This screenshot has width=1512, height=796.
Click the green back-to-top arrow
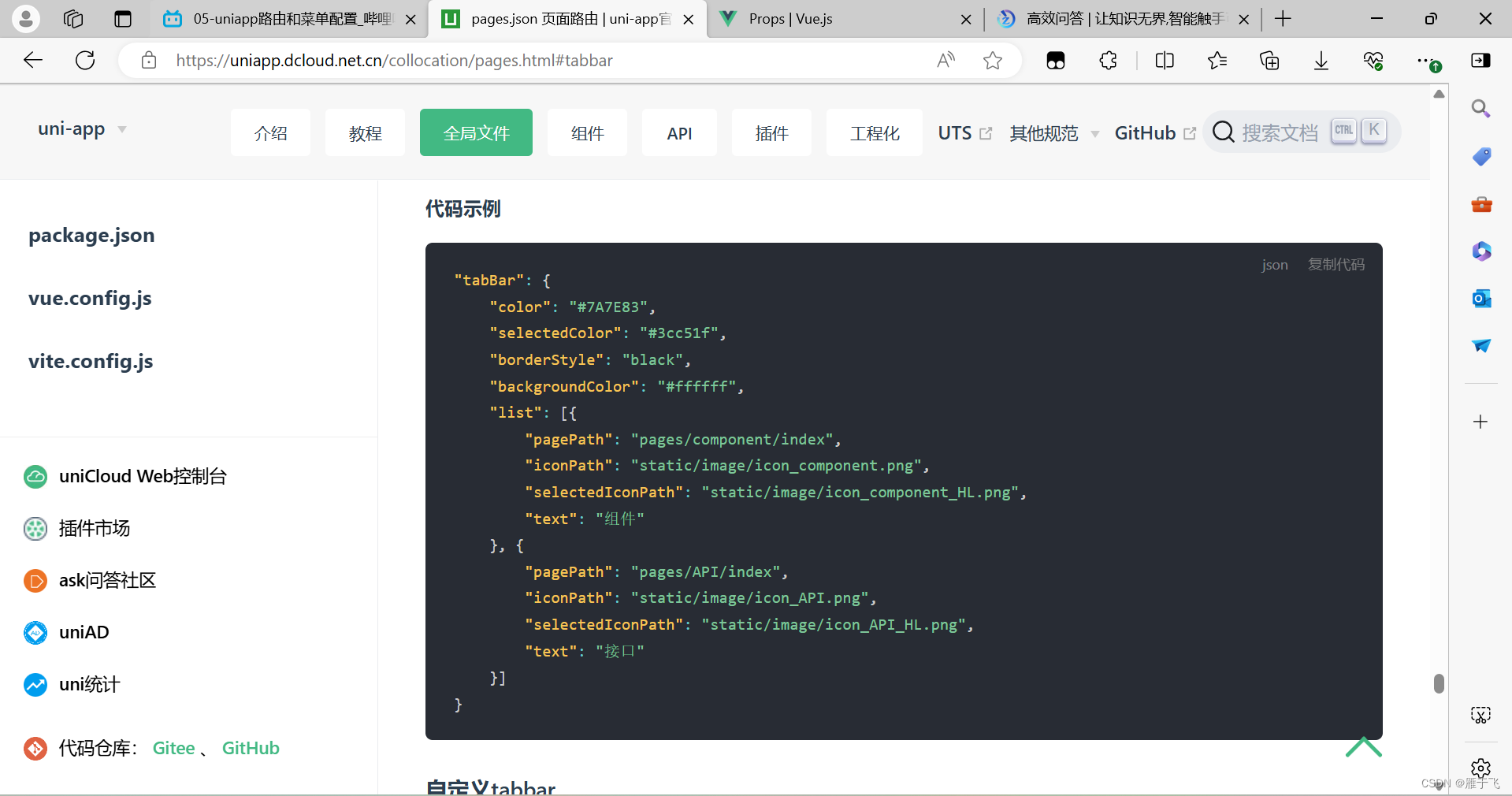tap(1363, 747)
